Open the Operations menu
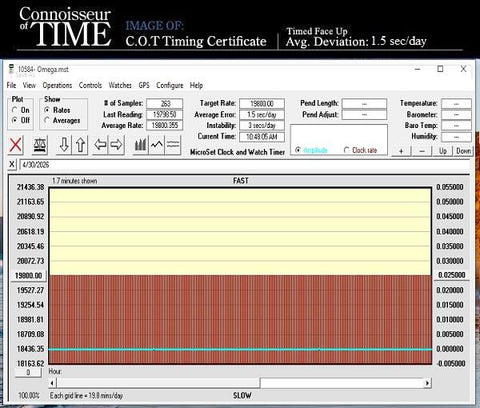Image resolution: width=480 pixels, height=408 pixels. coord(57,85)
